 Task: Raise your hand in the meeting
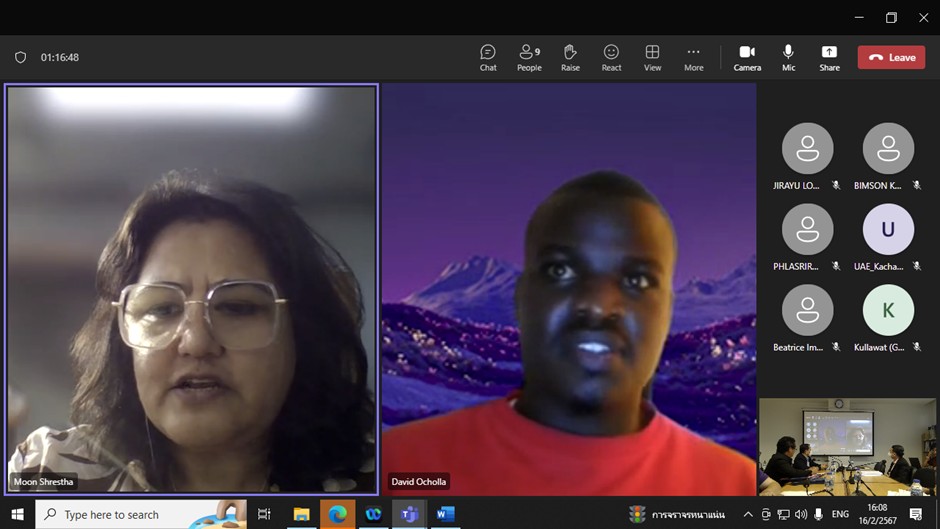point(570,57)
